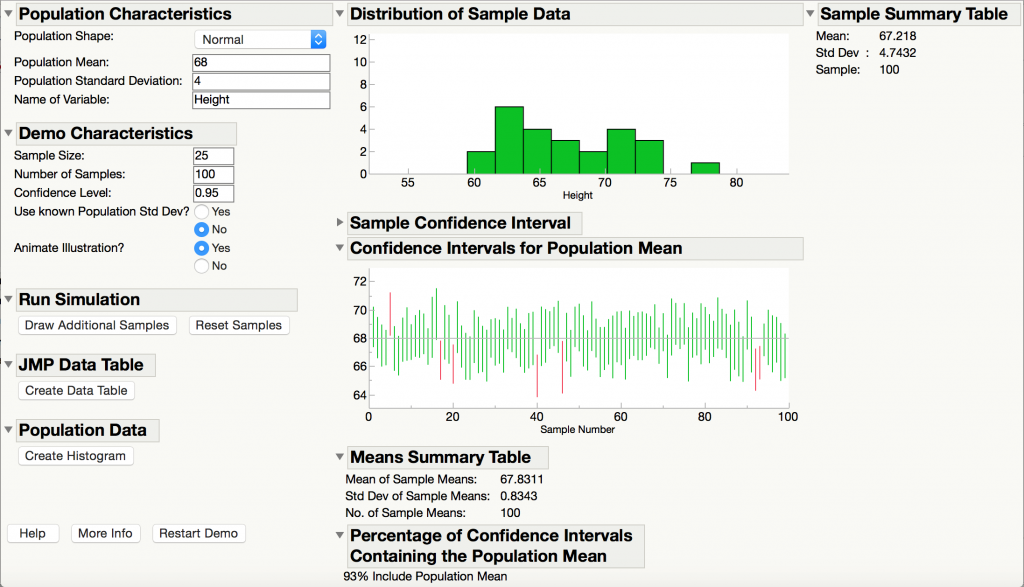Choose No for Animate Illustration

(202, 266)
